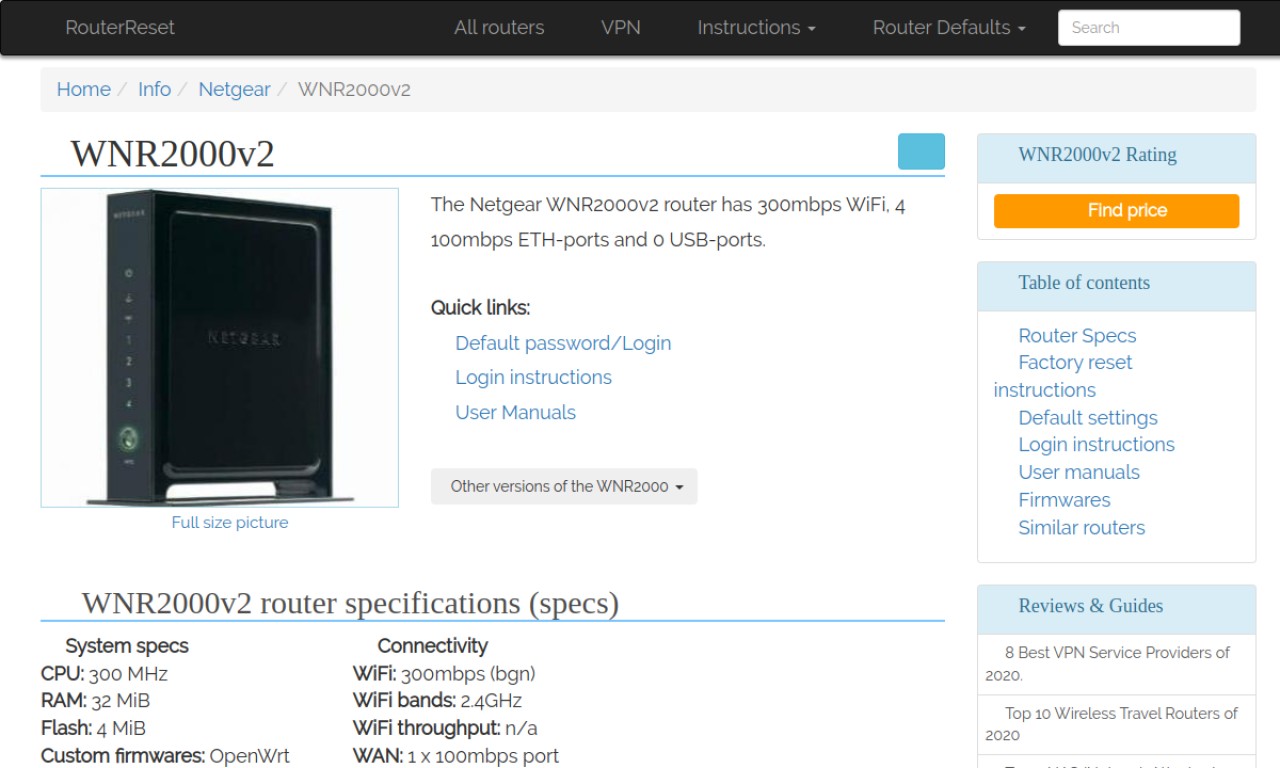Open the RouterReset home brand link
The width and height of the screenshot is (1280, 768).
pyautogui.click(x=120, y=27)
